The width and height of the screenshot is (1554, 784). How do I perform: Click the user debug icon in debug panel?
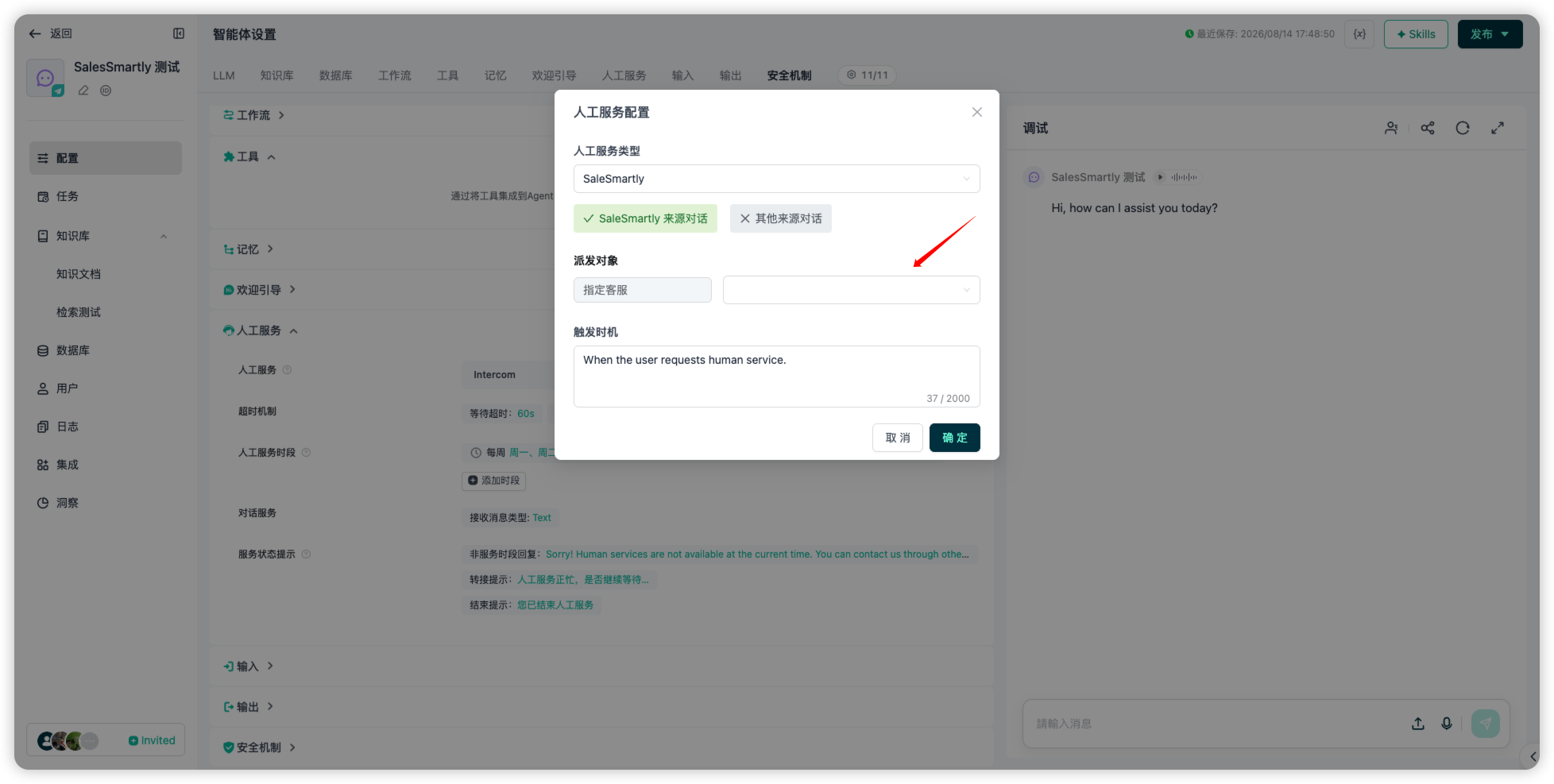click(x=1391, y=128)
